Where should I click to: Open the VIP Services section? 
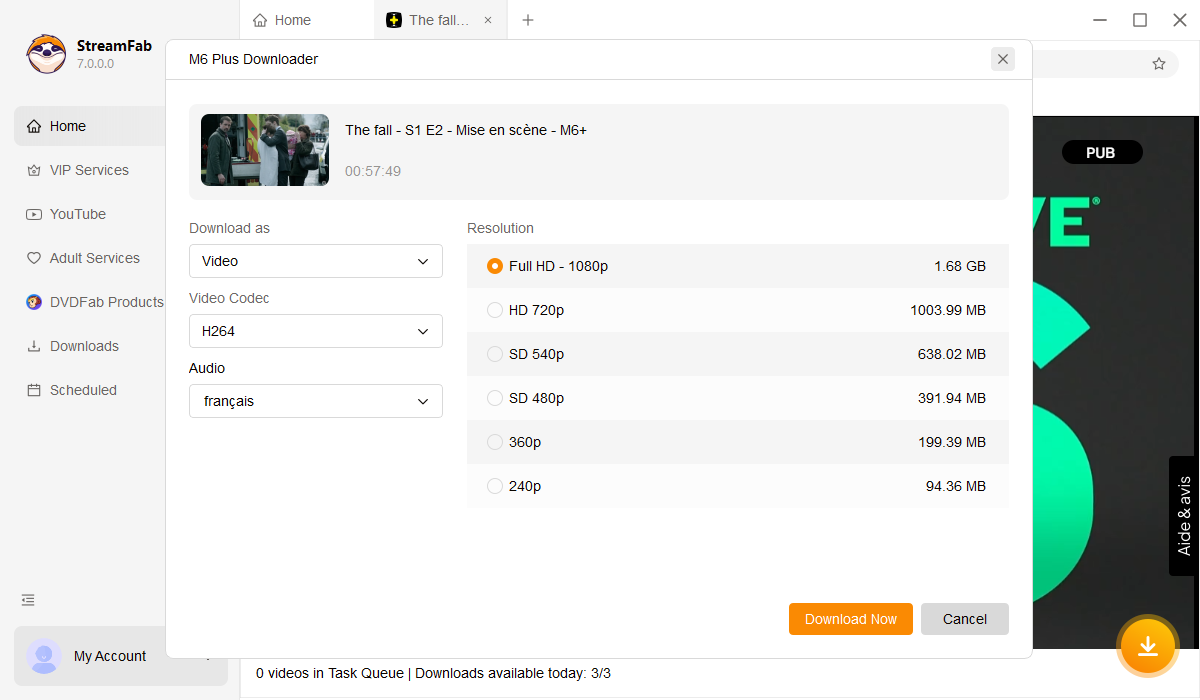click(89, 170)
